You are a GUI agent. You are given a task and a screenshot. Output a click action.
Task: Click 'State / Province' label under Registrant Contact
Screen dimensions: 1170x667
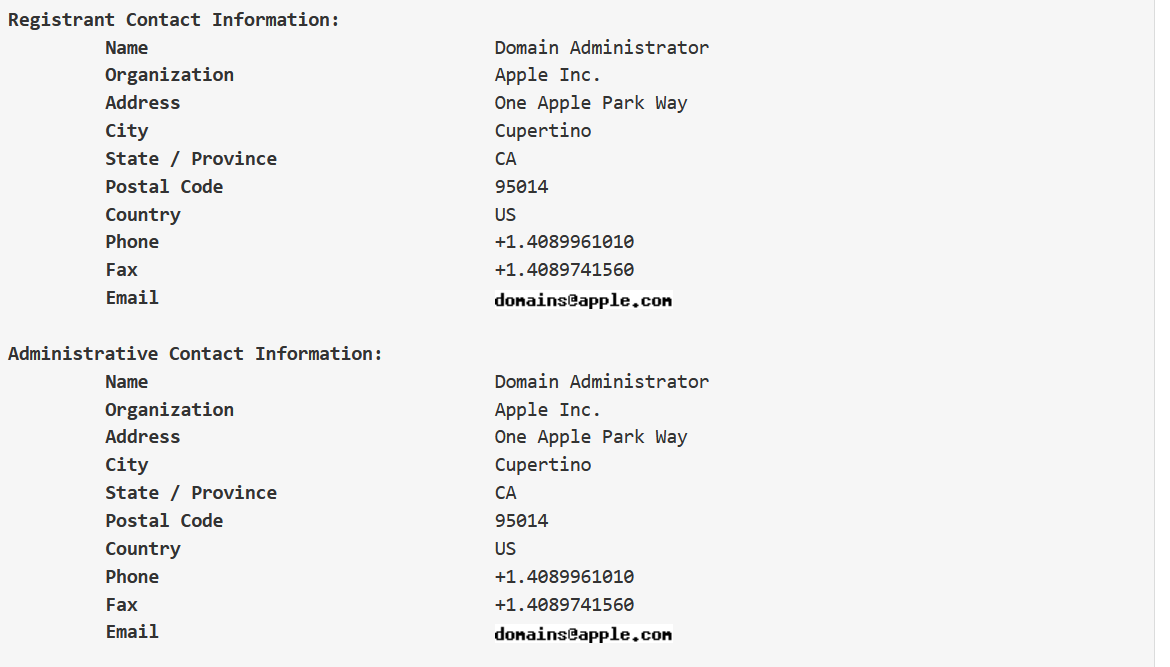pyautogui.click(x=191, y=159)
